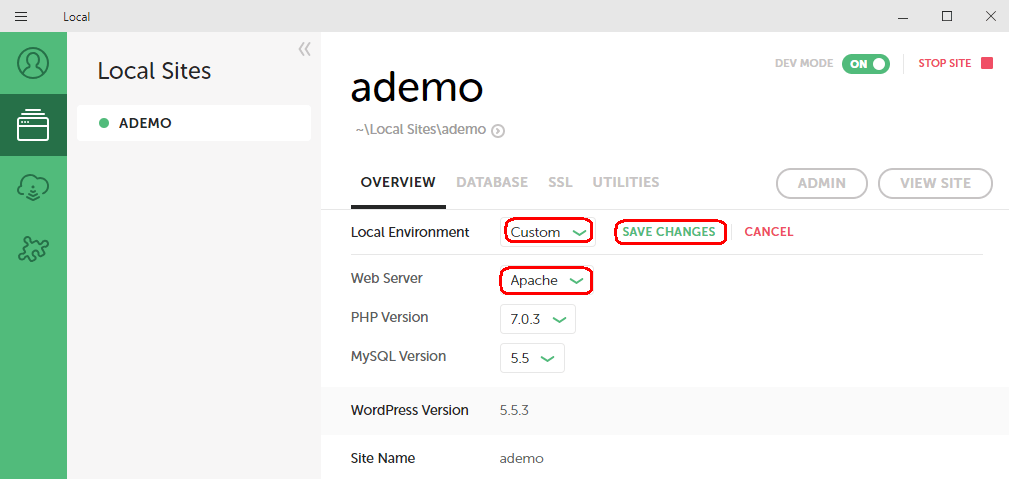Screen dimensions: 1009x479
Task: Switch to the Utilities tab
Action: [x=625, y=182]
